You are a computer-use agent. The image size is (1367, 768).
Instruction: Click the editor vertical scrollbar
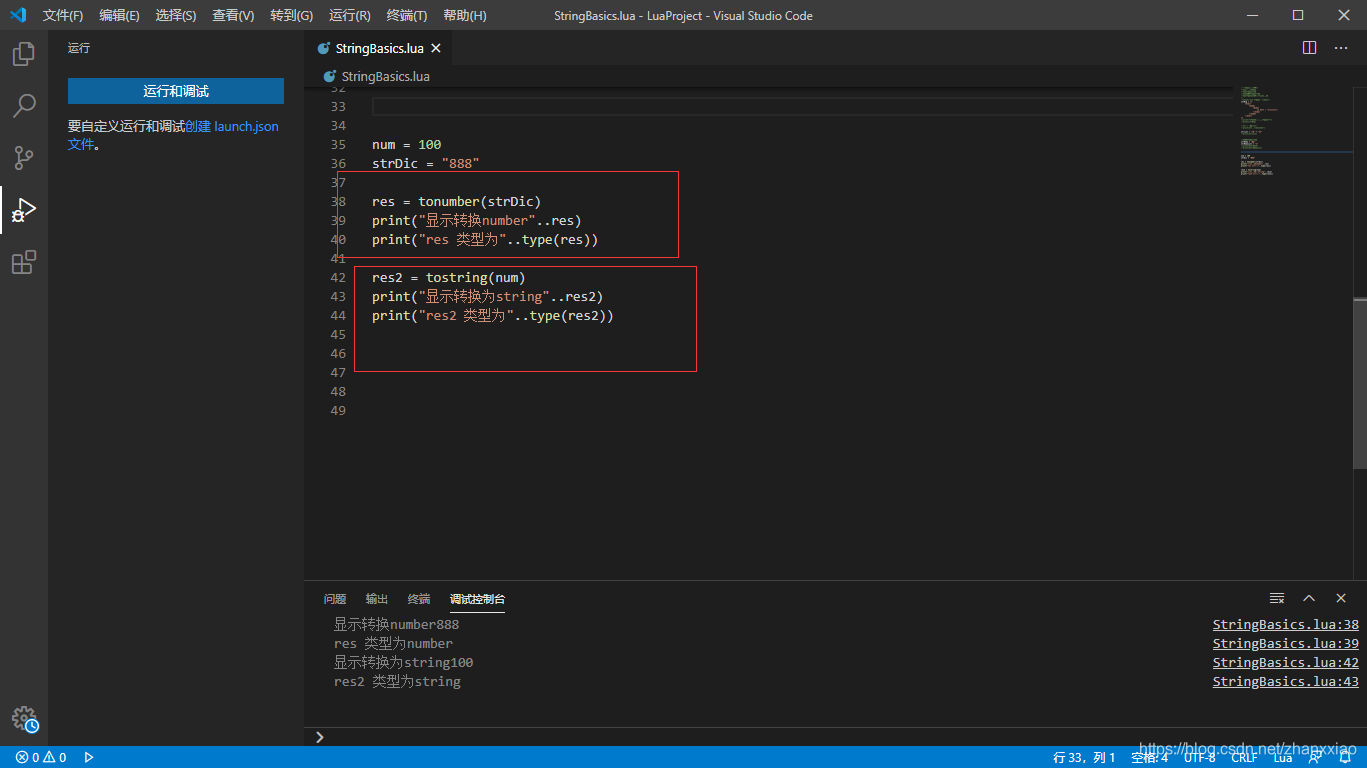[x=1360, y=383]
